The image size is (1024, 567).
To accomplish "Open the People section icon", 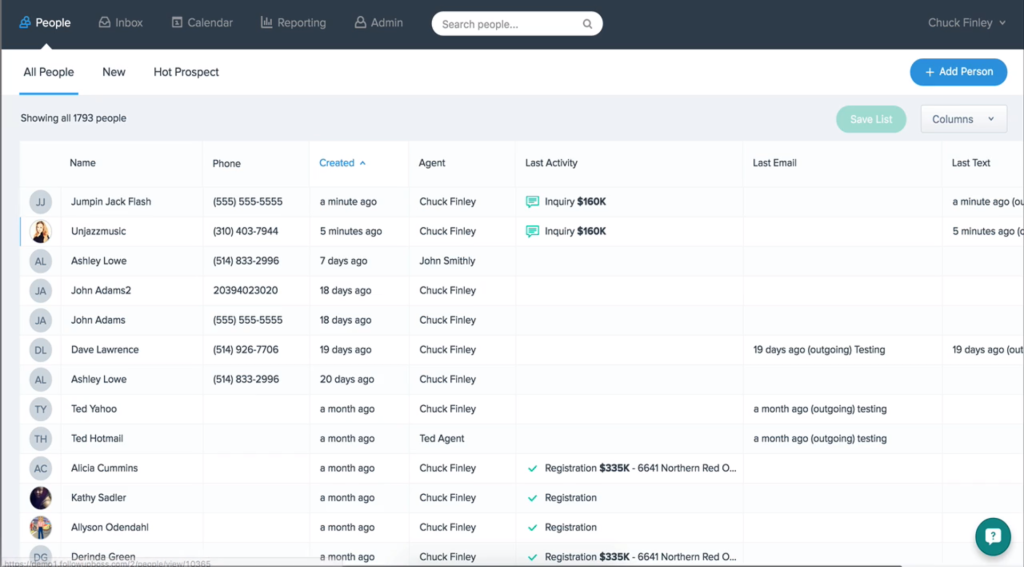I will point(25,23).
